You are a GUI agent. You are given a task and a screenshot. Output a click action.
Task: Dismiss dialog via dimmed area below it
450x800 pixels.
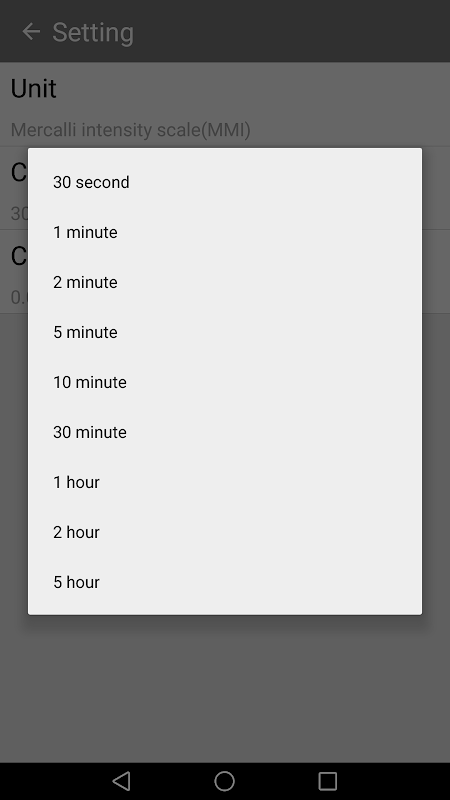point(224,689)
